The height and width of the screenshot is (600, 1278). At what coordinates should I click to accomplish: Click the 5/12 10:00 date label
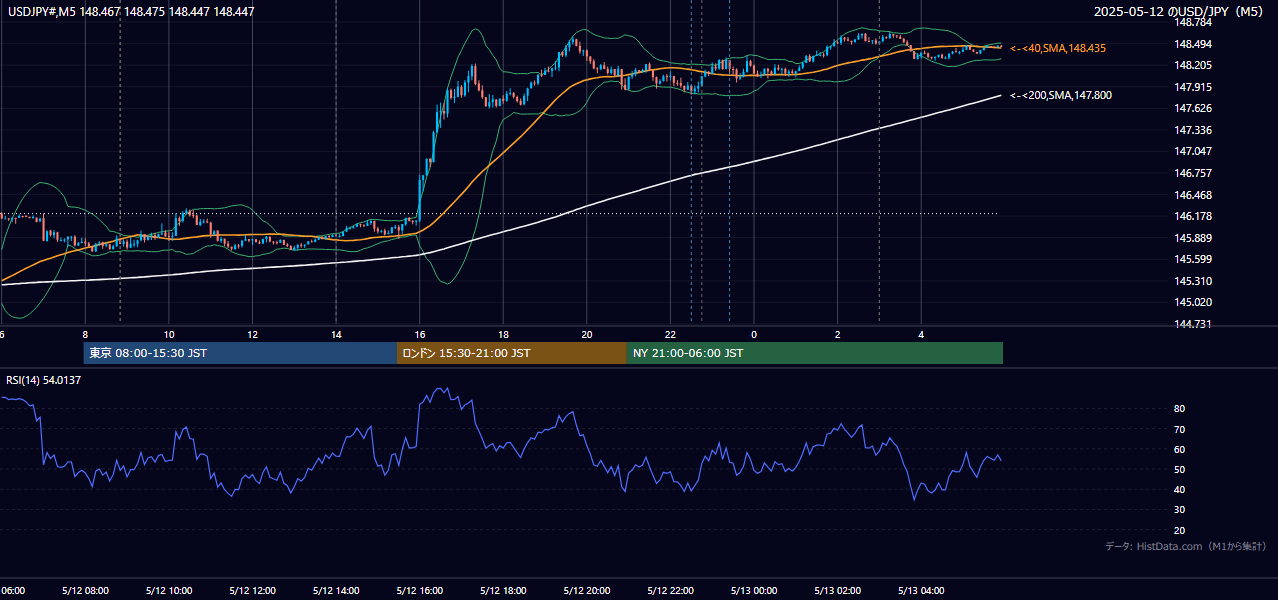tap(169, 591)
